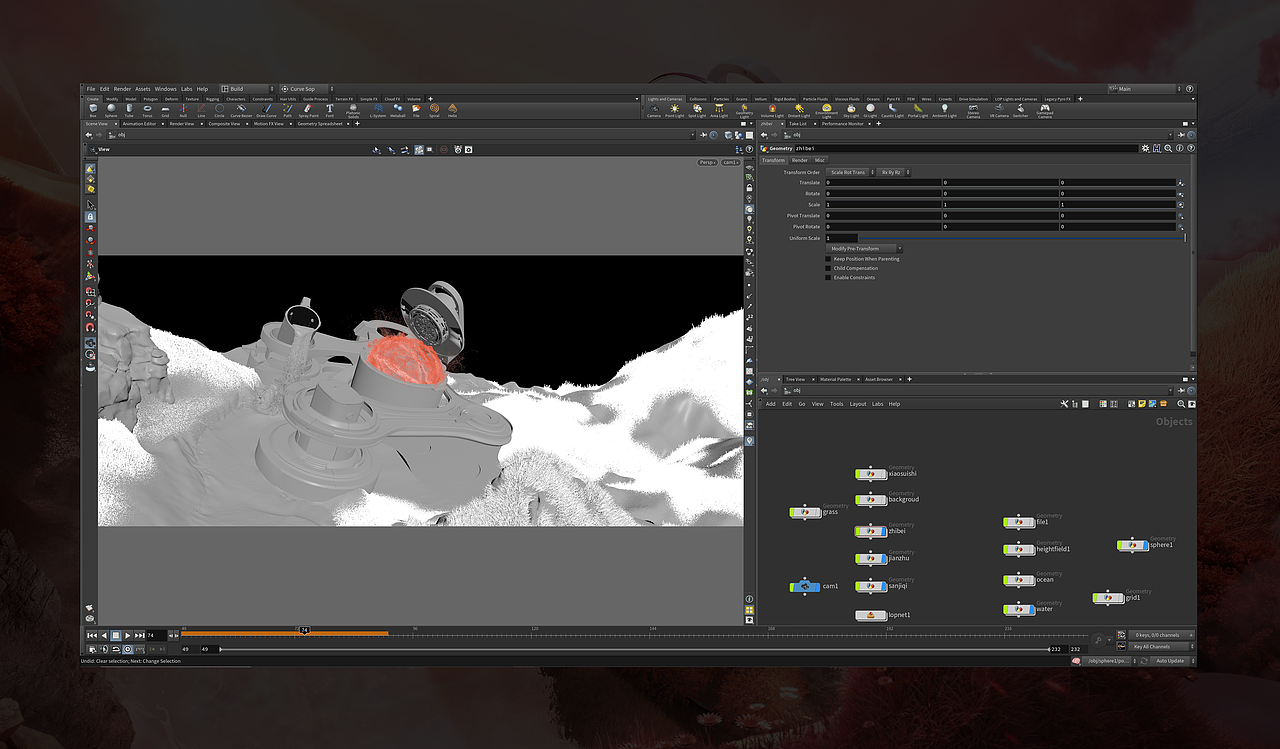The image size is (1280, 749).
Task: Select the Font shelf tool
Action: click(x=330, y=110)
